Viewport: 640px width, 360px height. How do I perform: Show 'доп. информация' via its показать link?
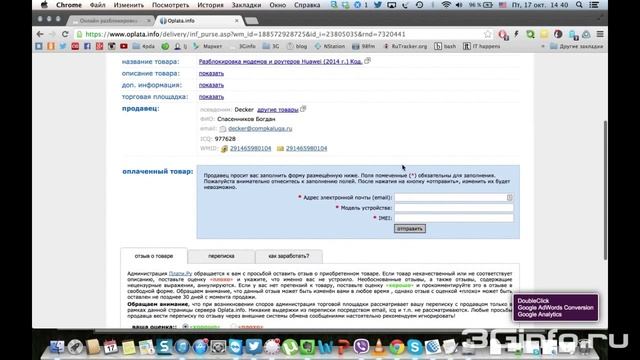(211, 85)
